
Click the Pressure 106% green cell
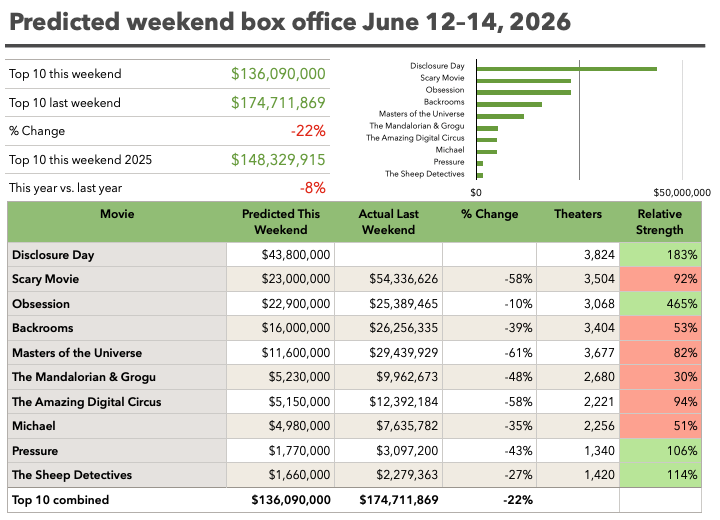click(x=660, y=451)
